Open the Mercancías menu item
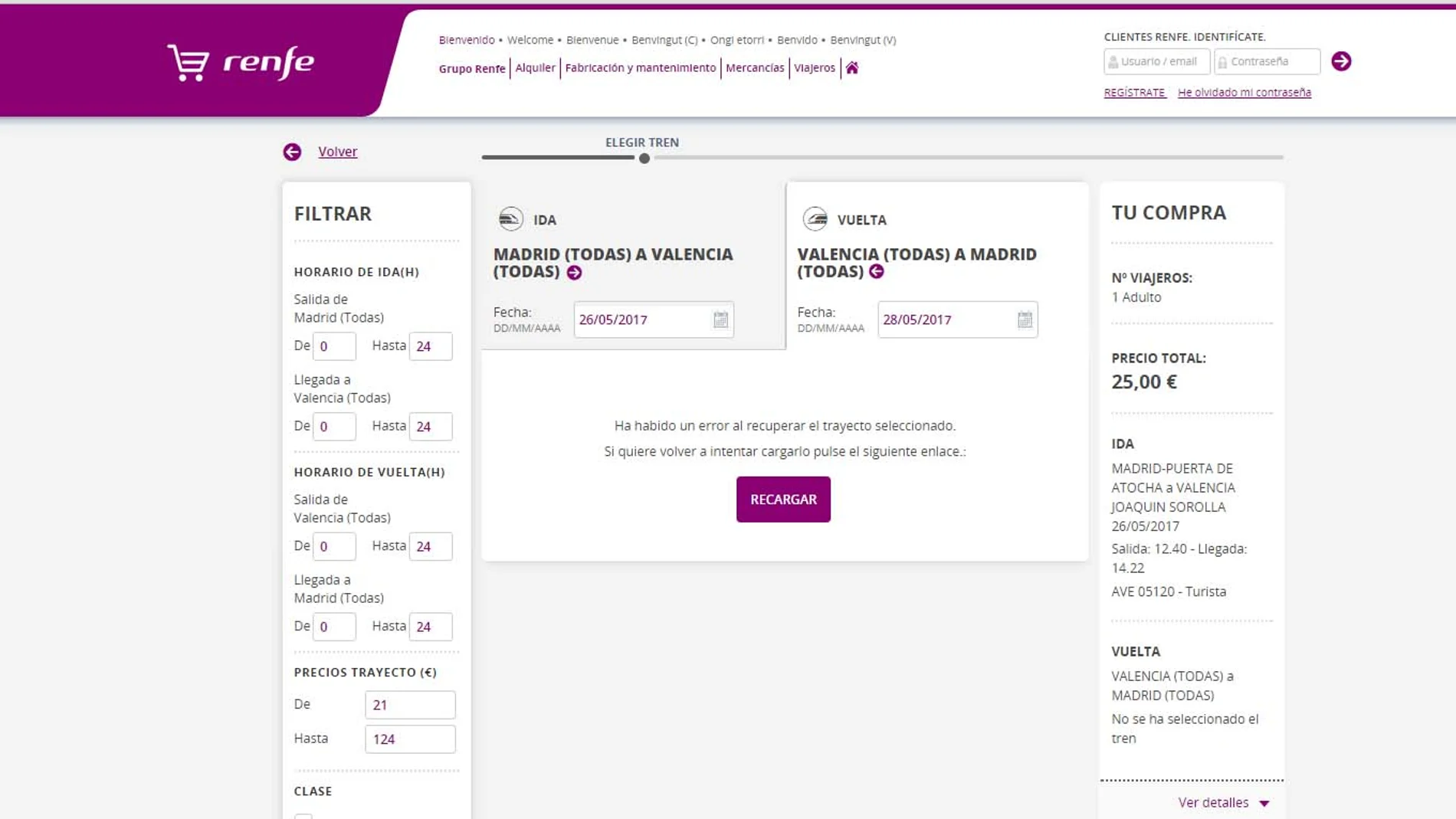This screenshot has width=1456, height=819. [755, 67]
